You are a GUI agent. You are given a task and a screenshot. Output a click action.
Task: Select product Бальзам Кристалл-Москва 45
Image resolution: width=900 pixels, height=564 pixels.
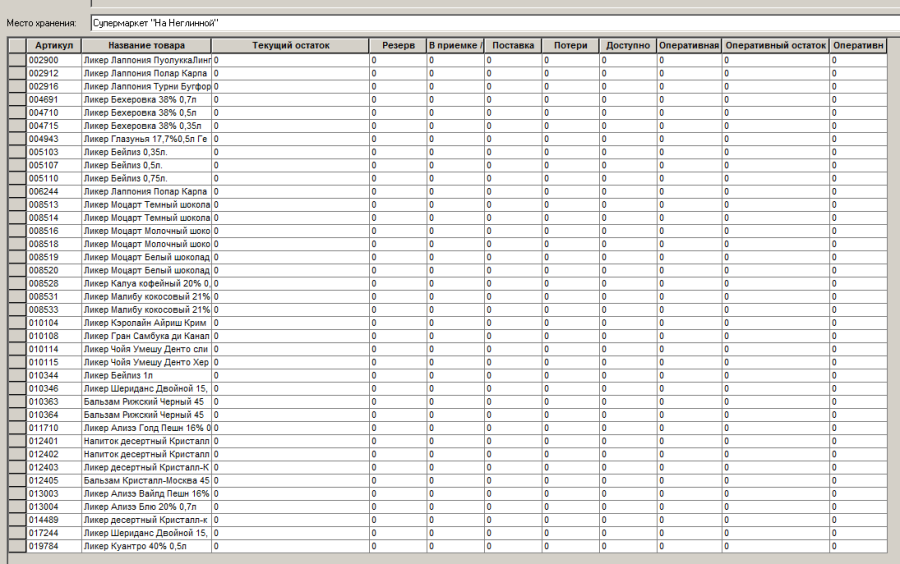point(146,480)
